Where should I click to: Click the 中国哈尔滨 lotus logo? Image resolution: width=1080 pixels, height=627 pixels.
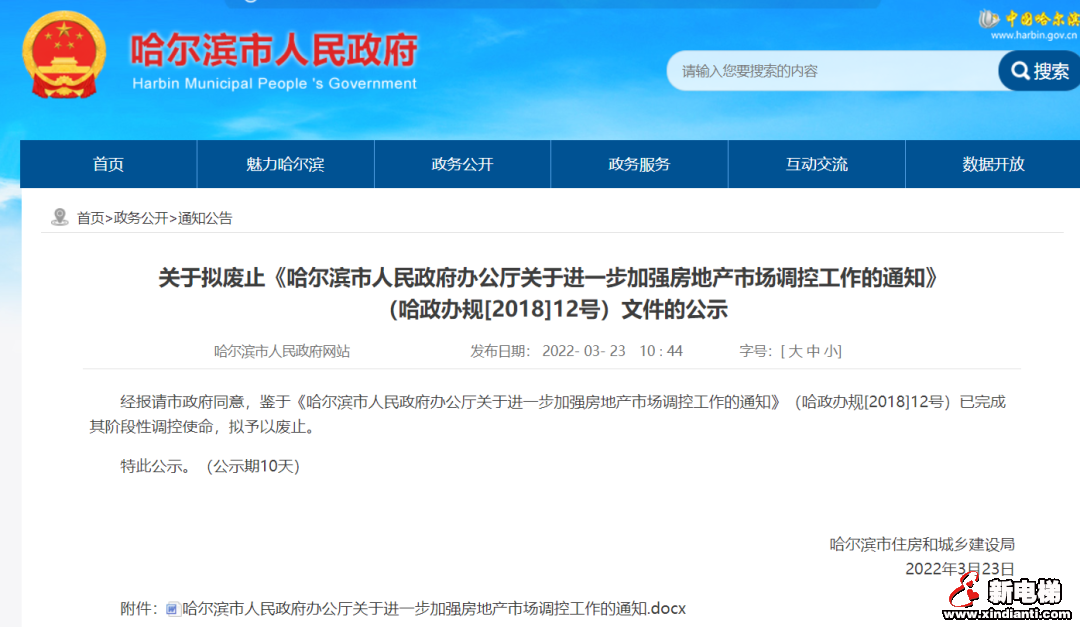point(989,15)
